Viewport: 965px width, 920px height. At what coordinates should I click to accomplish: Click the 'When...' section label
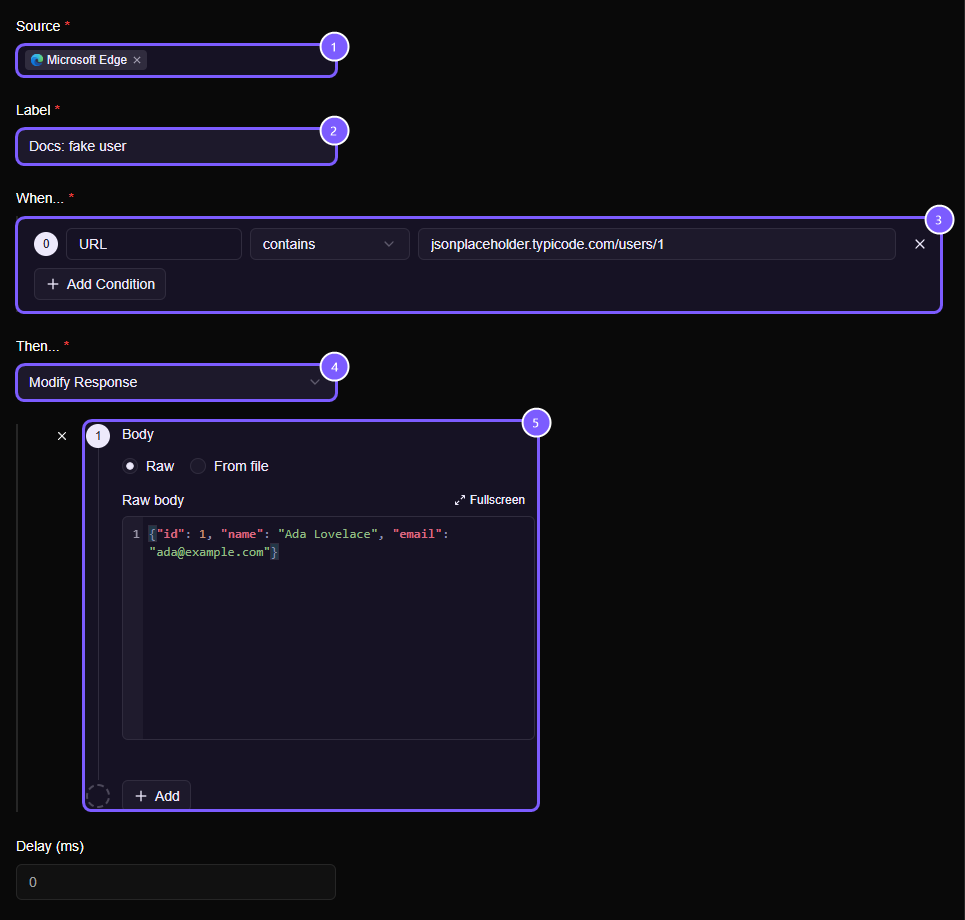click(40, 198)
